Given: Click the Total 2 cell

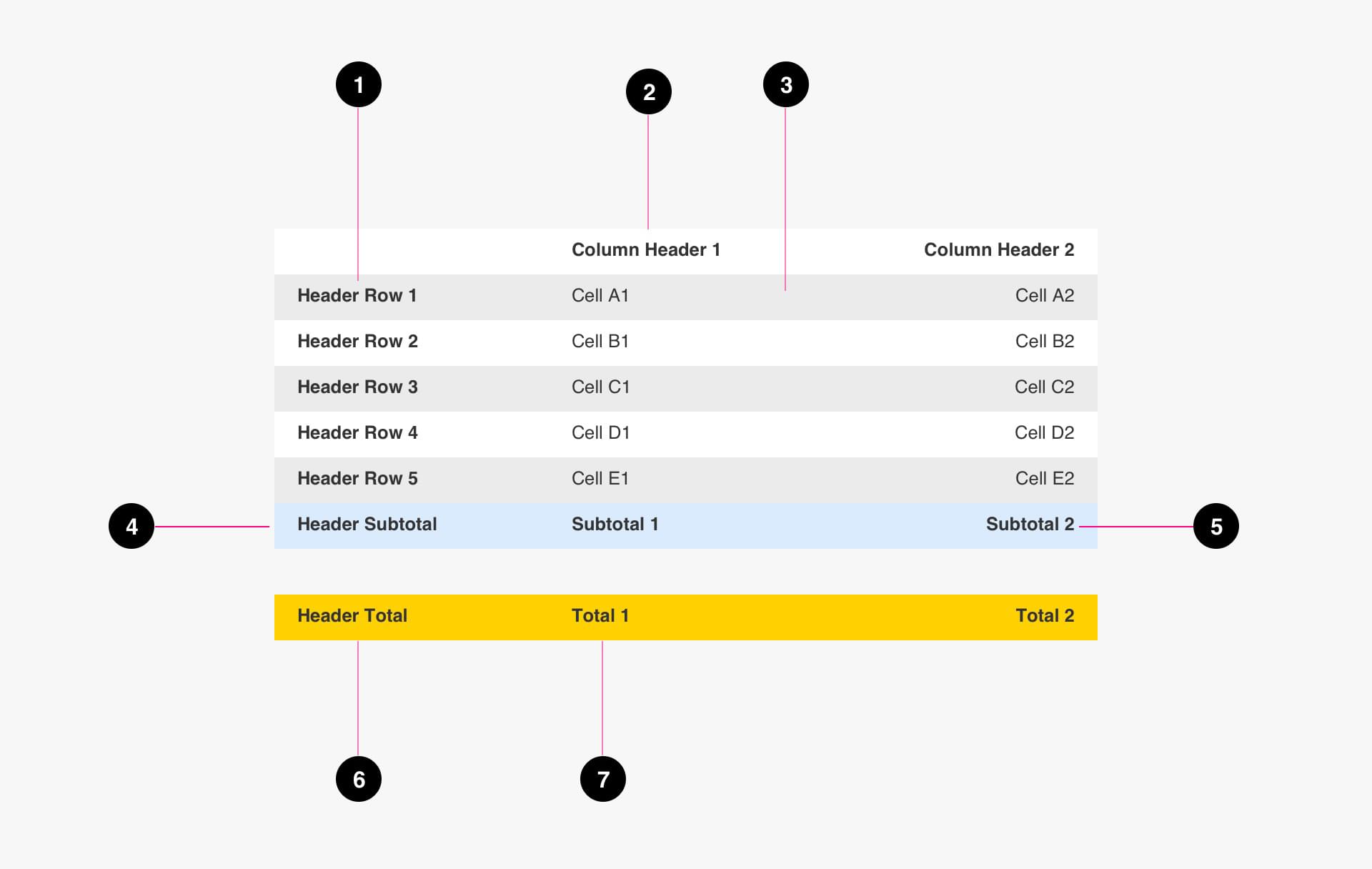Looking at the screenshot, I should point(1045,615).
